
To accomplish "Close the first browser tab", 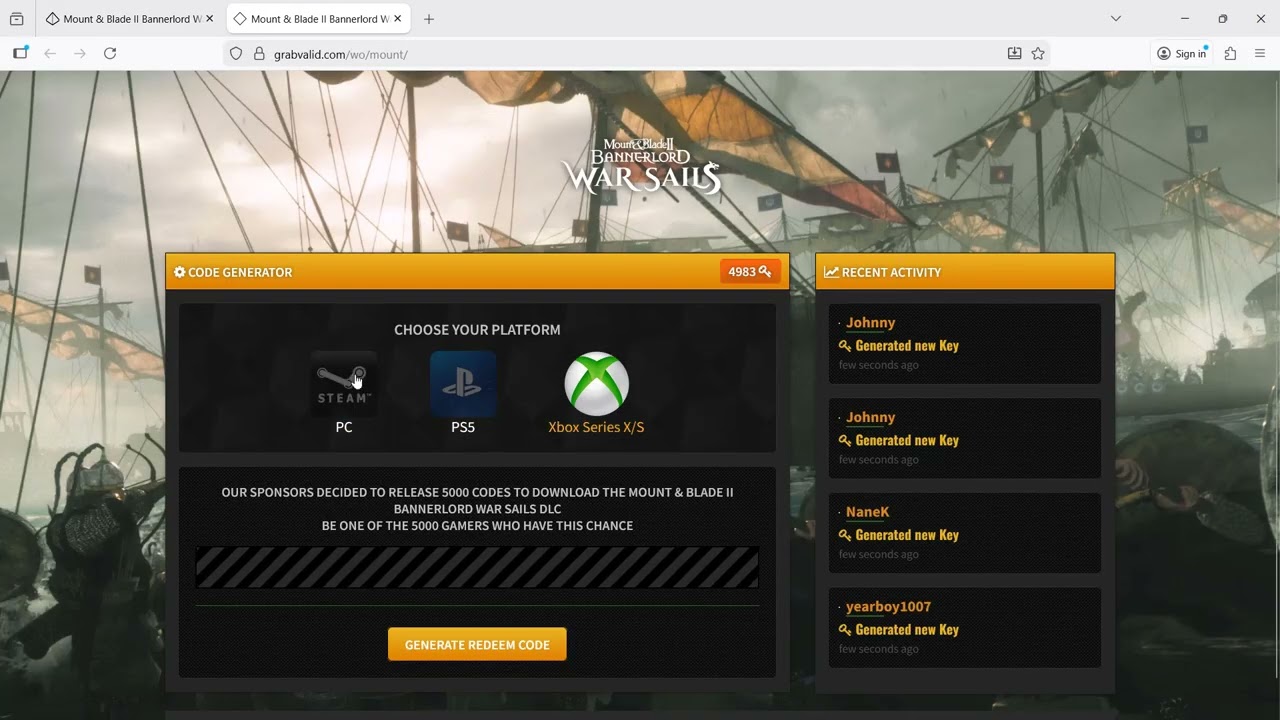I will pos(209,19).
